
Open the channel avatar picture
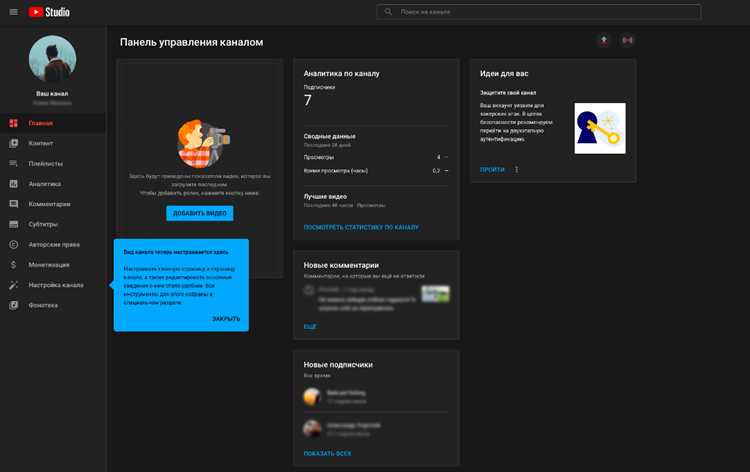(52, 58)
